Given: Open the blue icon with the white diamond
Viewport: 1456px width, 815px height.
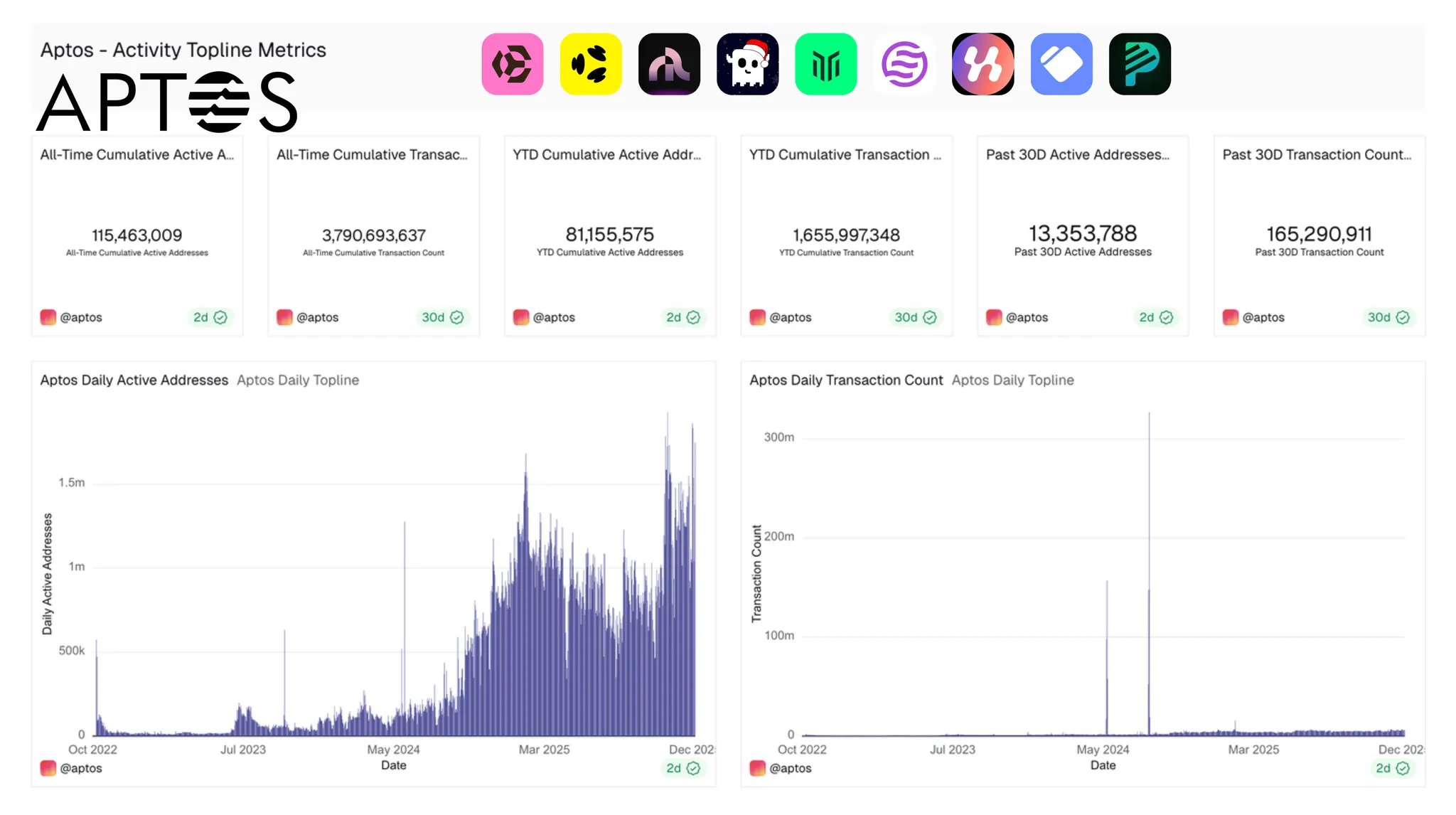Looking at the screenshot, I should coord(1061,64).
